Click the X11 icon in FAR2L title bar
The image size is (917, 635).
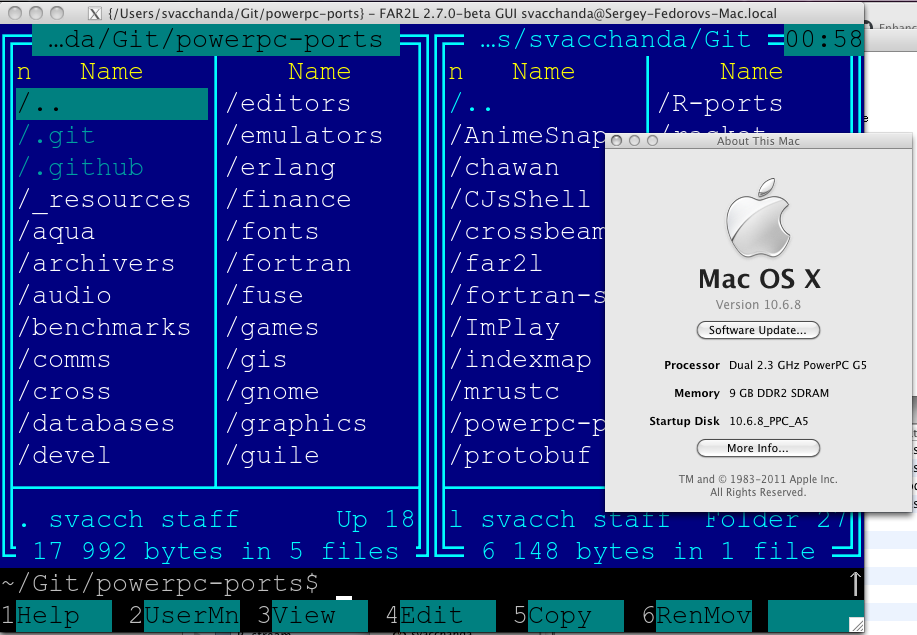tap(95, 13)
